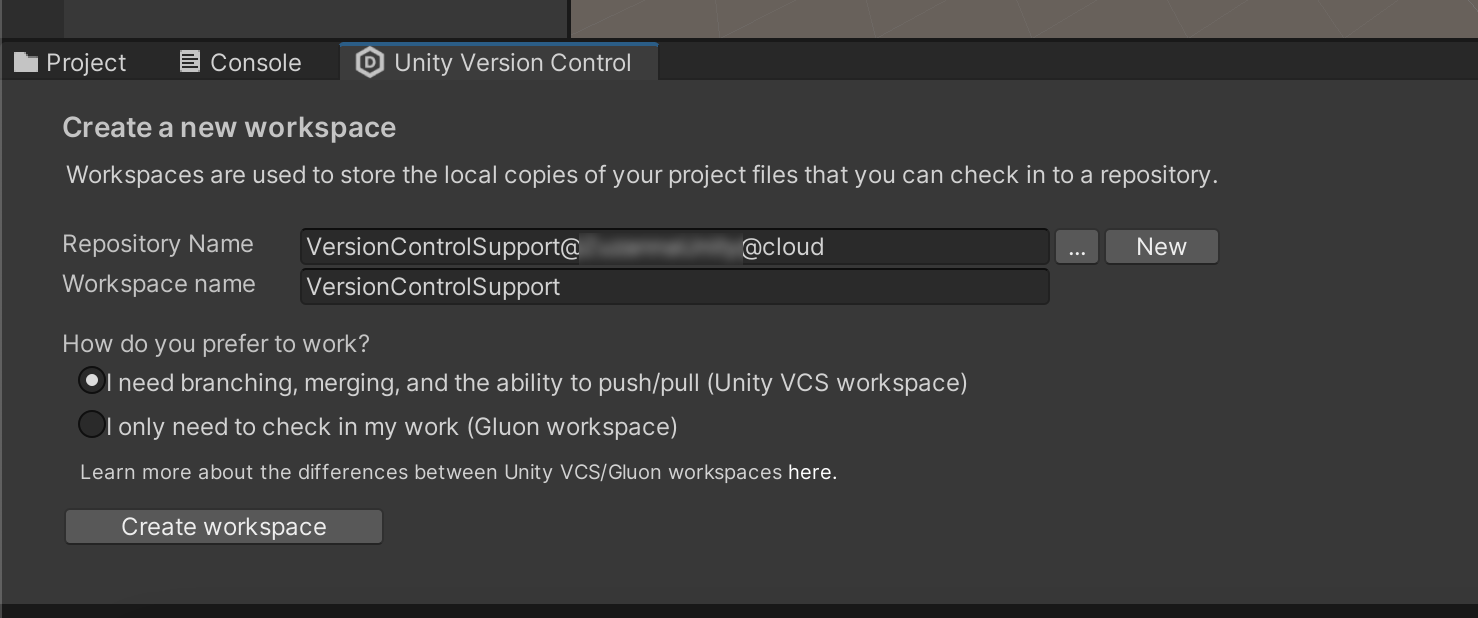Click the "Repository Name" label
Image resolution: width=1478 pixels, height=618 pixels.
158,244
